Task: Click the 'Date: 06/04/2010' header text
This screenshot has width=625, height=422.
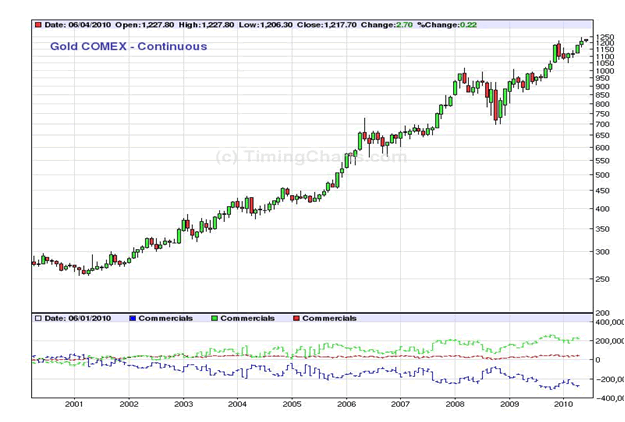Action: 78,25
